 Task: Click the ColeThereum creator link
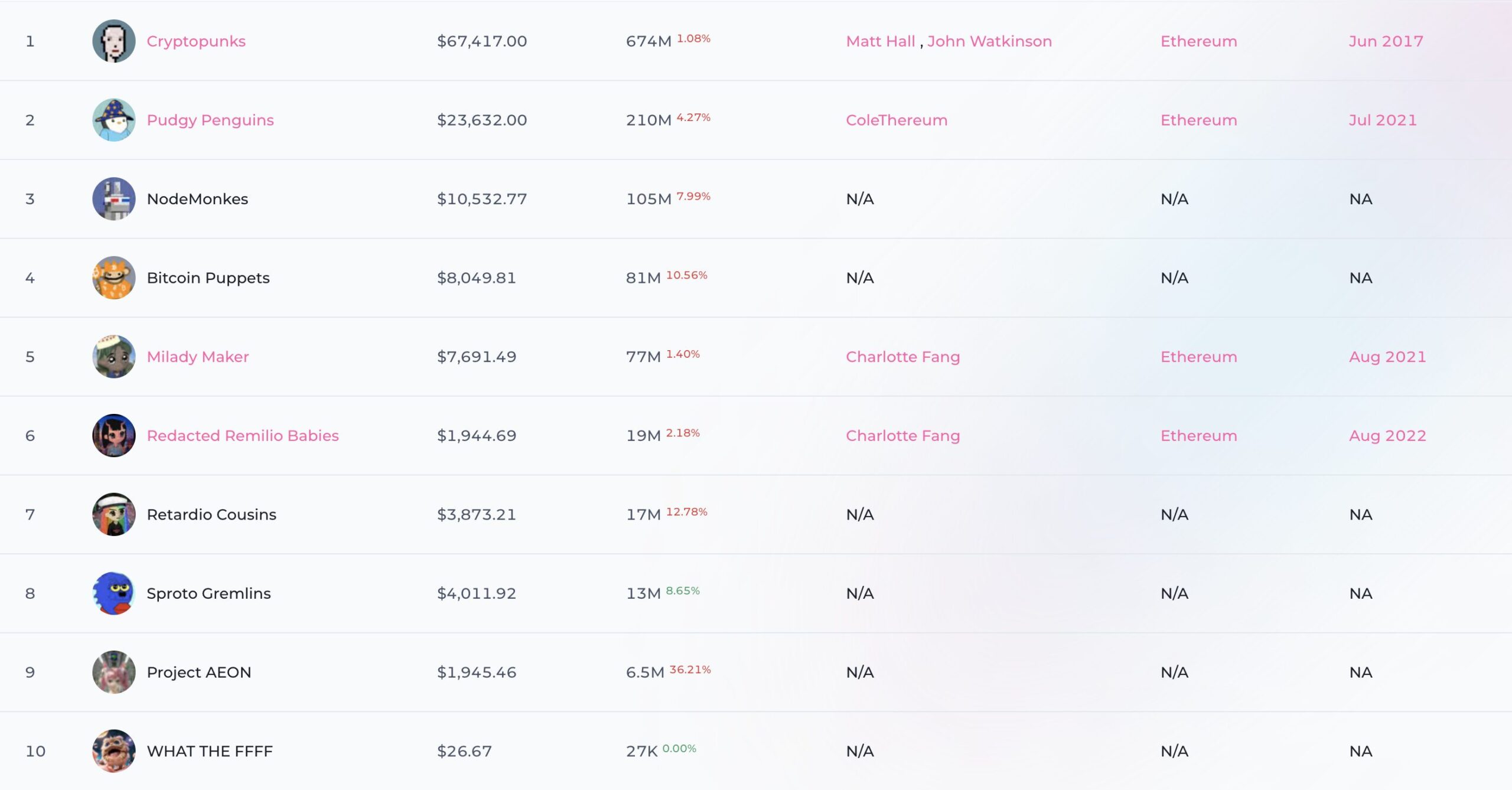pyautogui.click(x=897, y=120)
